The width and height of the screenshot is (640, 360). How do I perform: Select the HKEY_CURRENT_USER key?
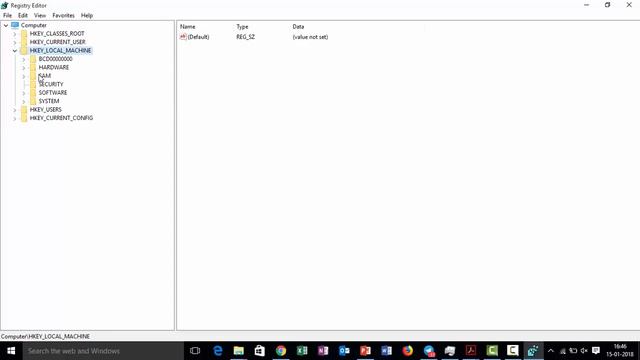coord(58,42)
